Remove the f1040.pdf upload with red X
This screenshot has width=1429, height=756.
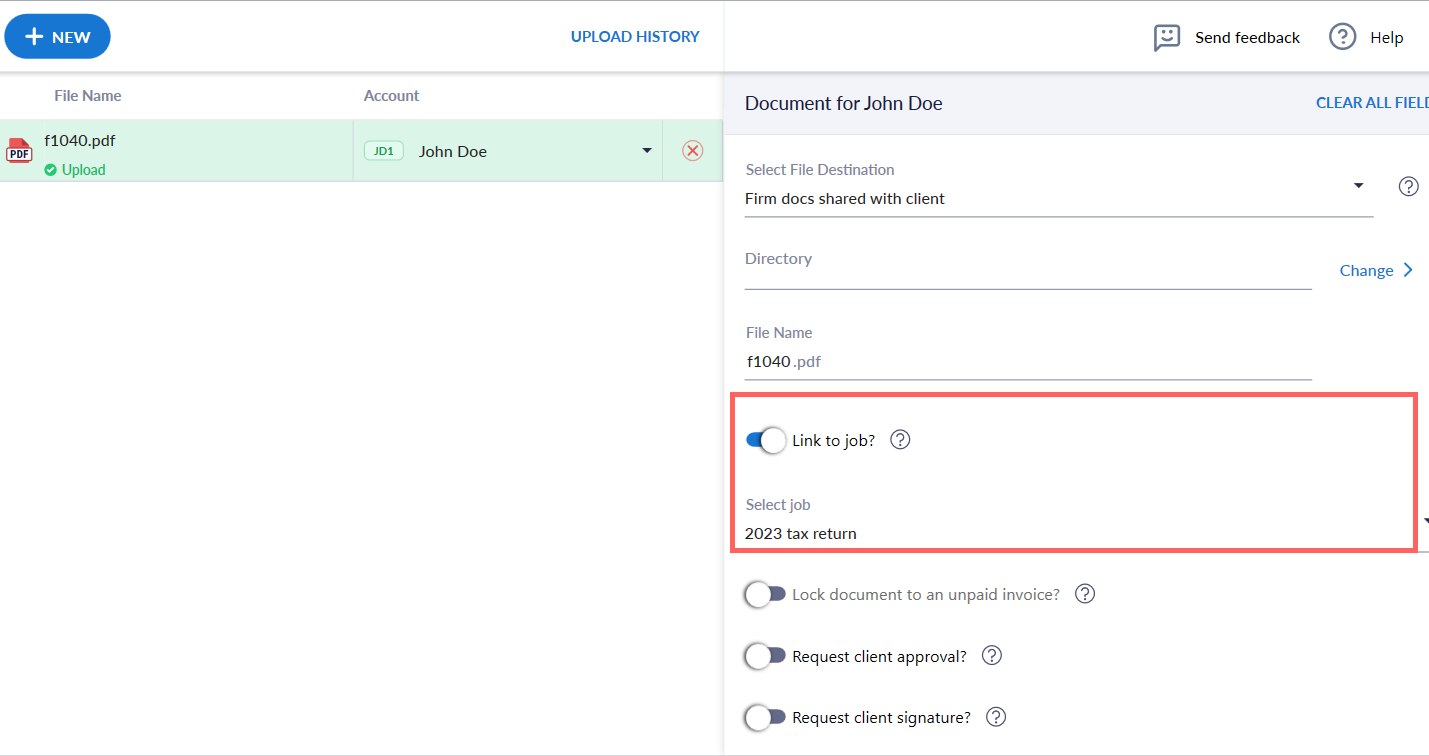[x=692, y=151]
